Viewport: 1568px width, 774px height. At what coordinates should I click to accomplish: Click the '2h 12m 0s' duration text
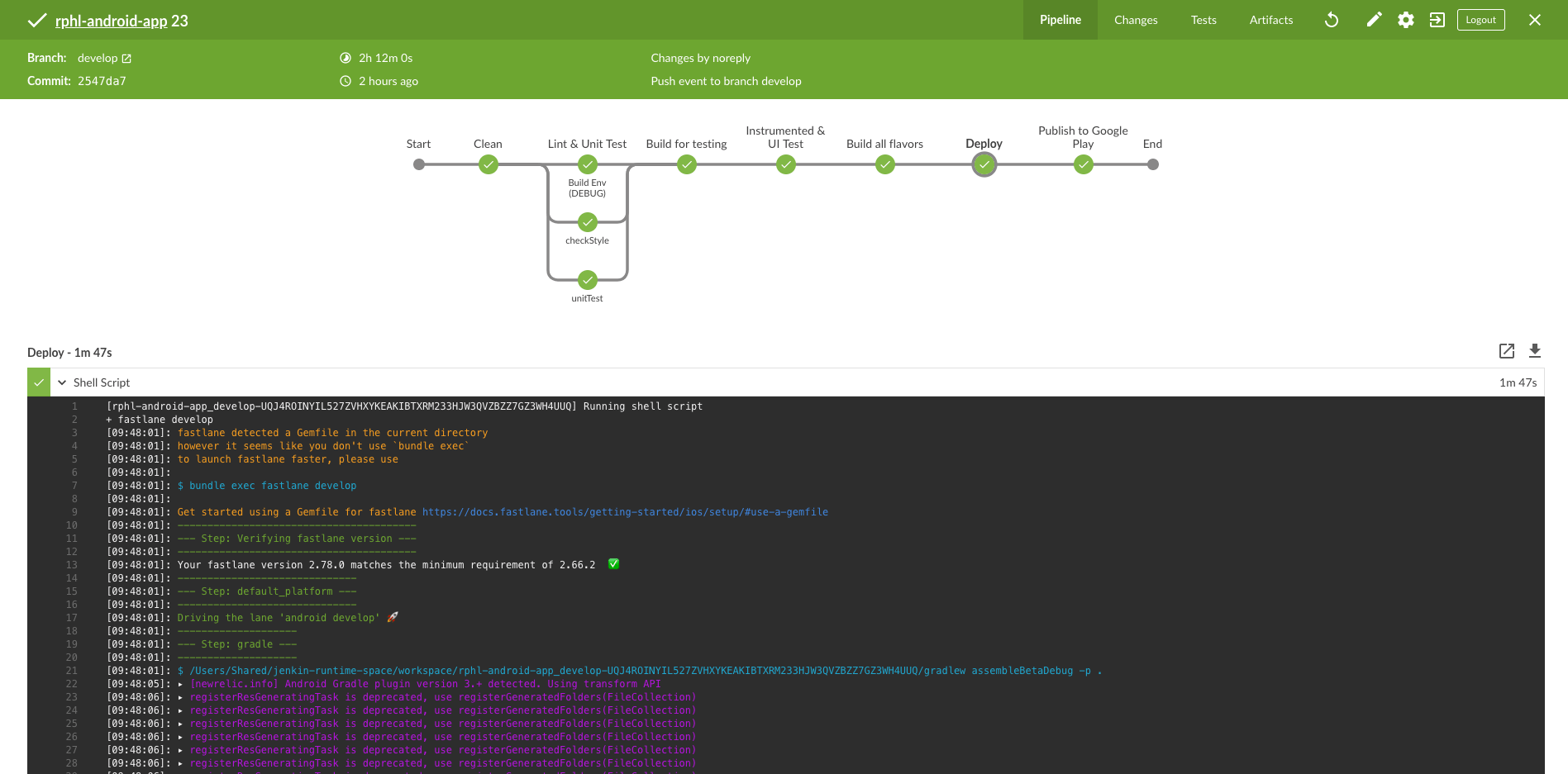point(385,58)
